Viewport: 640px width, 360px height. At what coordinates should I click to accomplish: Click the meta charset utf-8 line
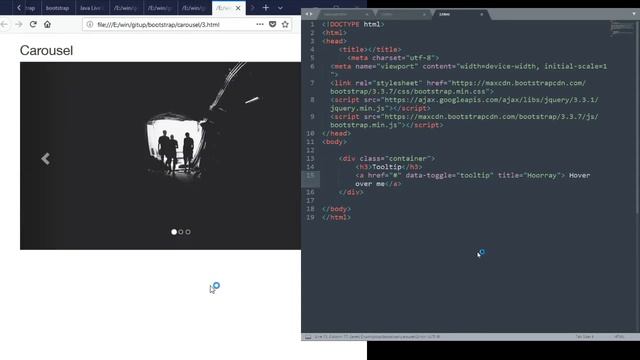pyautogui.click(x=393, y=58)
